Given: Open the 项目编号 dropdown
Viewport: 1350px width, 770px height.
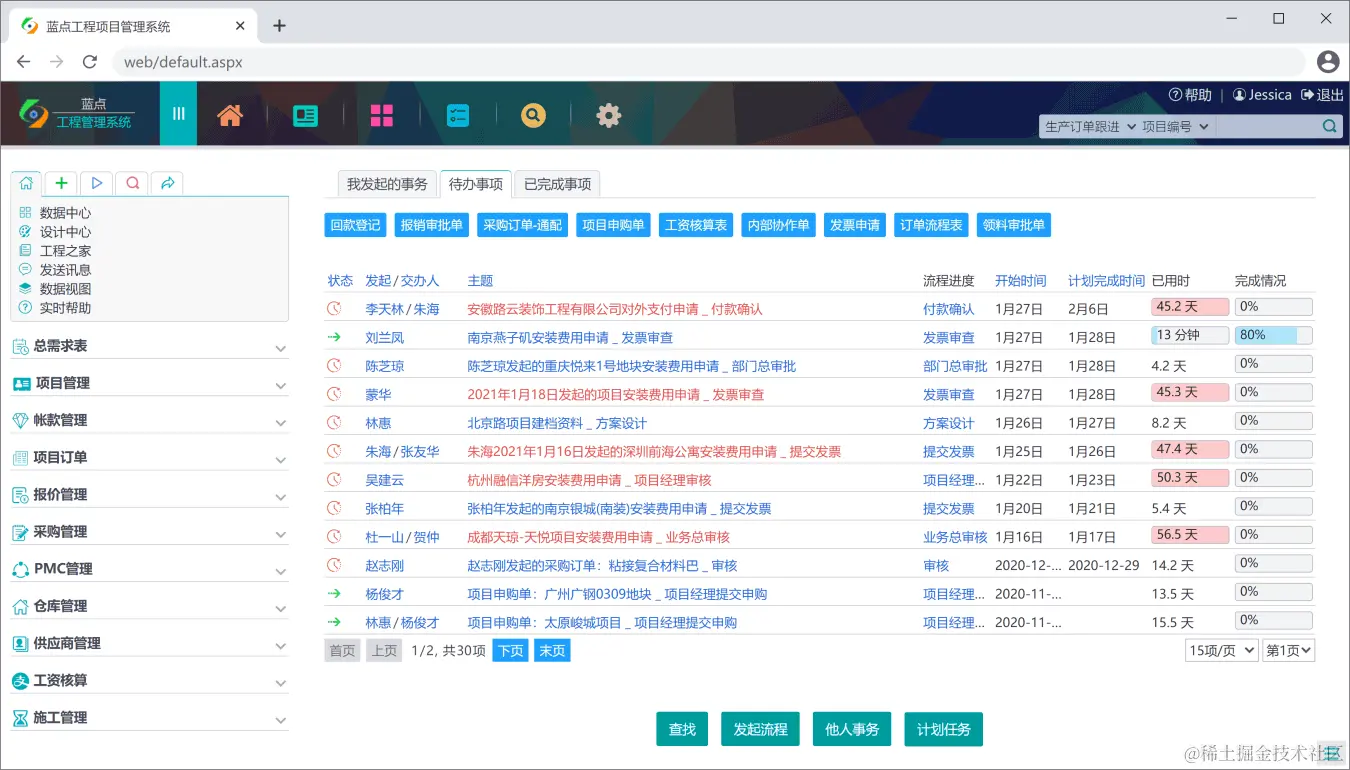Looking at the screenshot, I should (1176, 127).
